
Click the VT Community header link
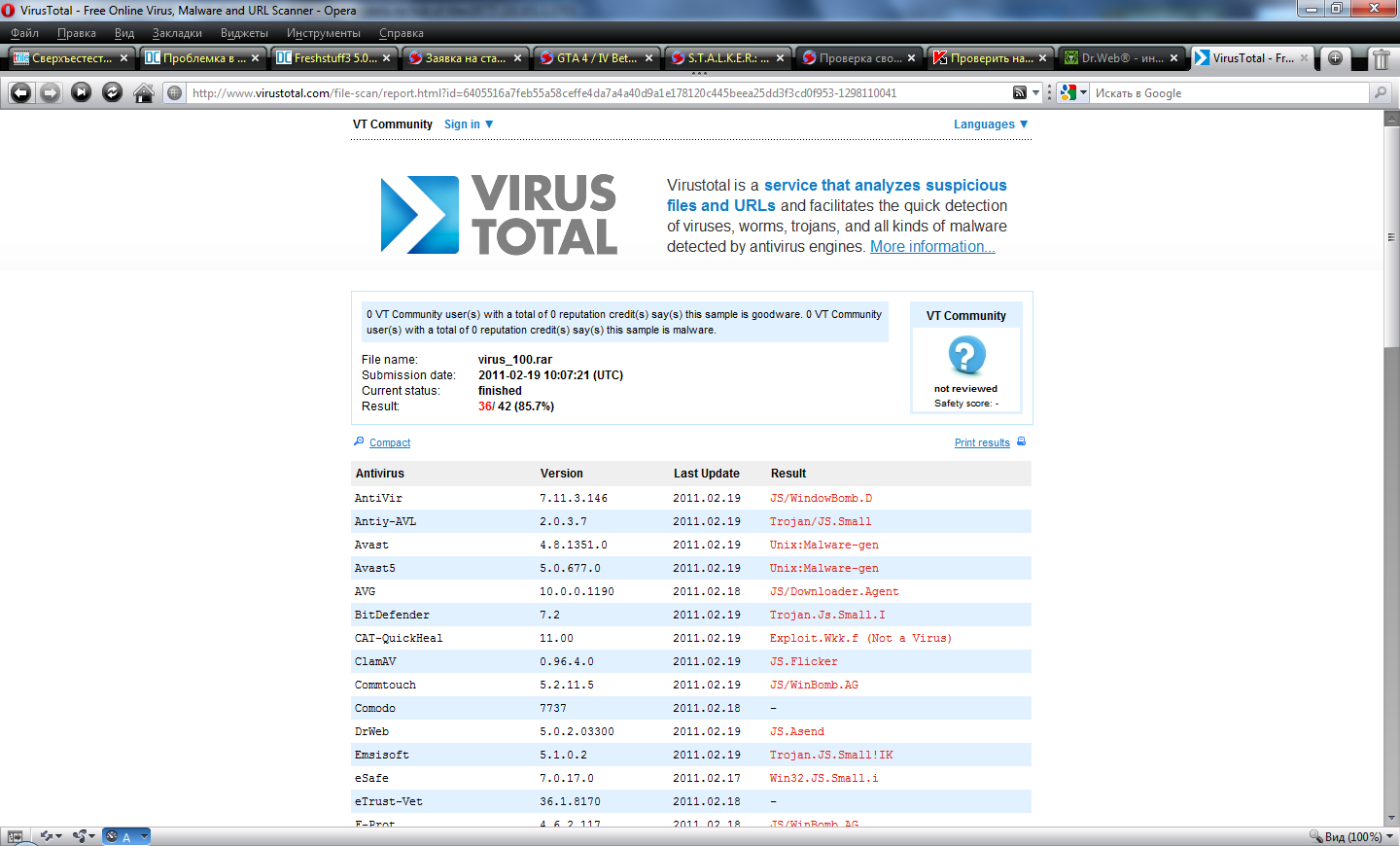(x=393, y=124)
